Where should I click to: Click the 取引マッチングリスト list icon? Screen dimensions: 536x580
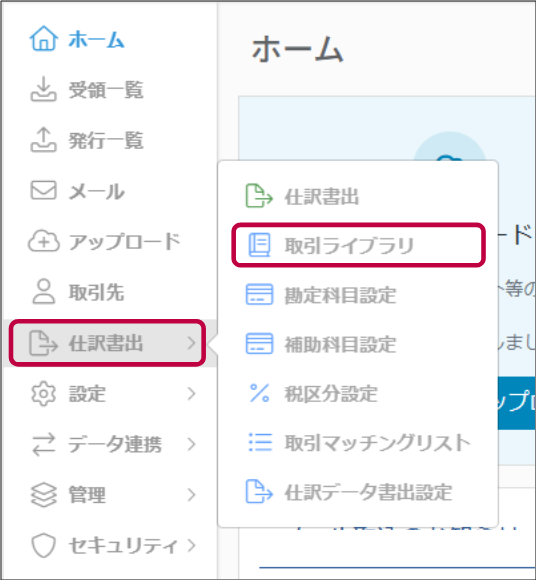tap(260, 442)
